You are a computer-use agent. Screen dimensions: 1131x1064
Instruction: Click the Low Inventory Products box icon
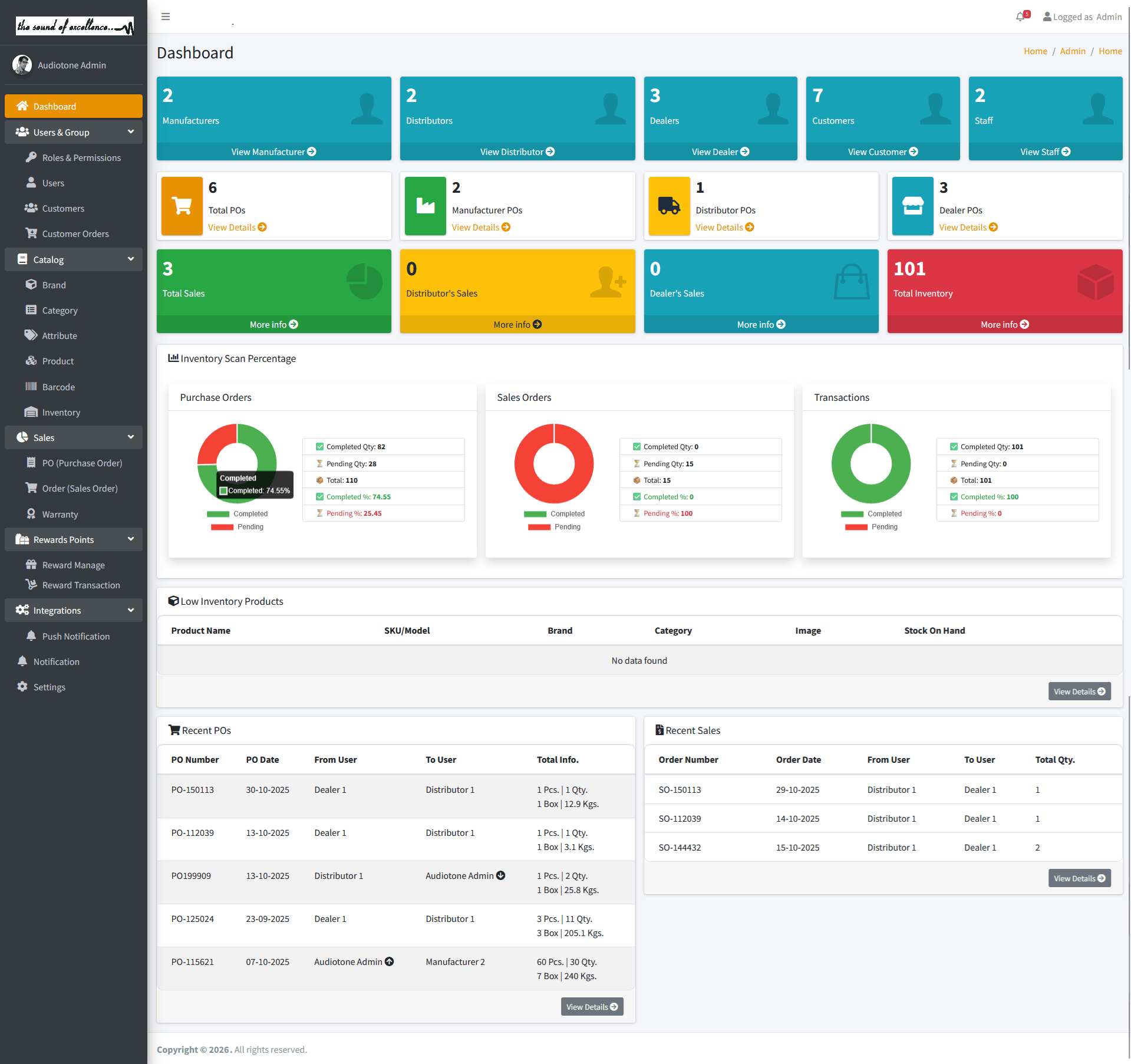[x=173, y=601]
